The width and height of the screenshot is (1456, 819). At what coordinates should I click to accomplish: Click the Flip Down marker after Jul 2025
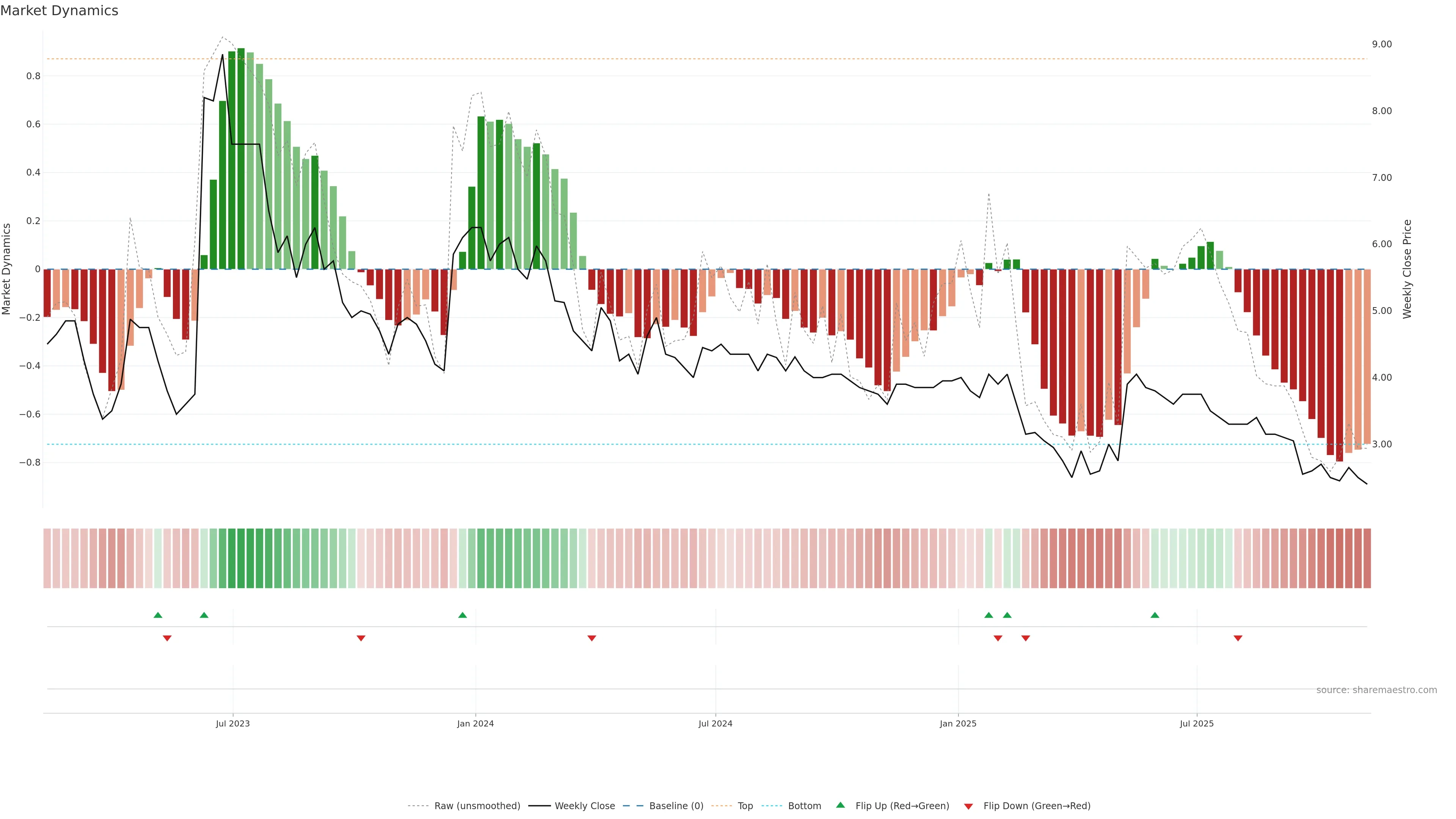tap(1238, 638)
